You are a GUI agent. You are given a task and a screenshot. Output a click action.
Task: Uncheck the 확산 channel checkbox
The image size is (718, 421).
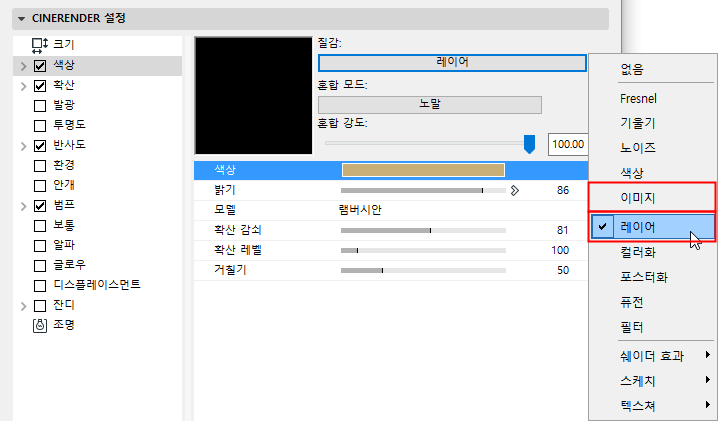coord(40,86)
